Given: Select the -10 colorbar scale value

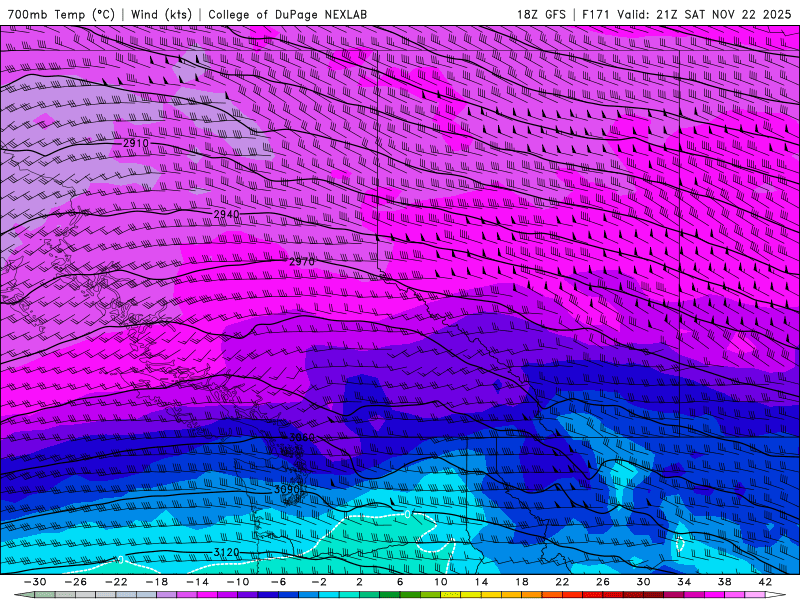Looking at the screenshot, I should (238, 582).
